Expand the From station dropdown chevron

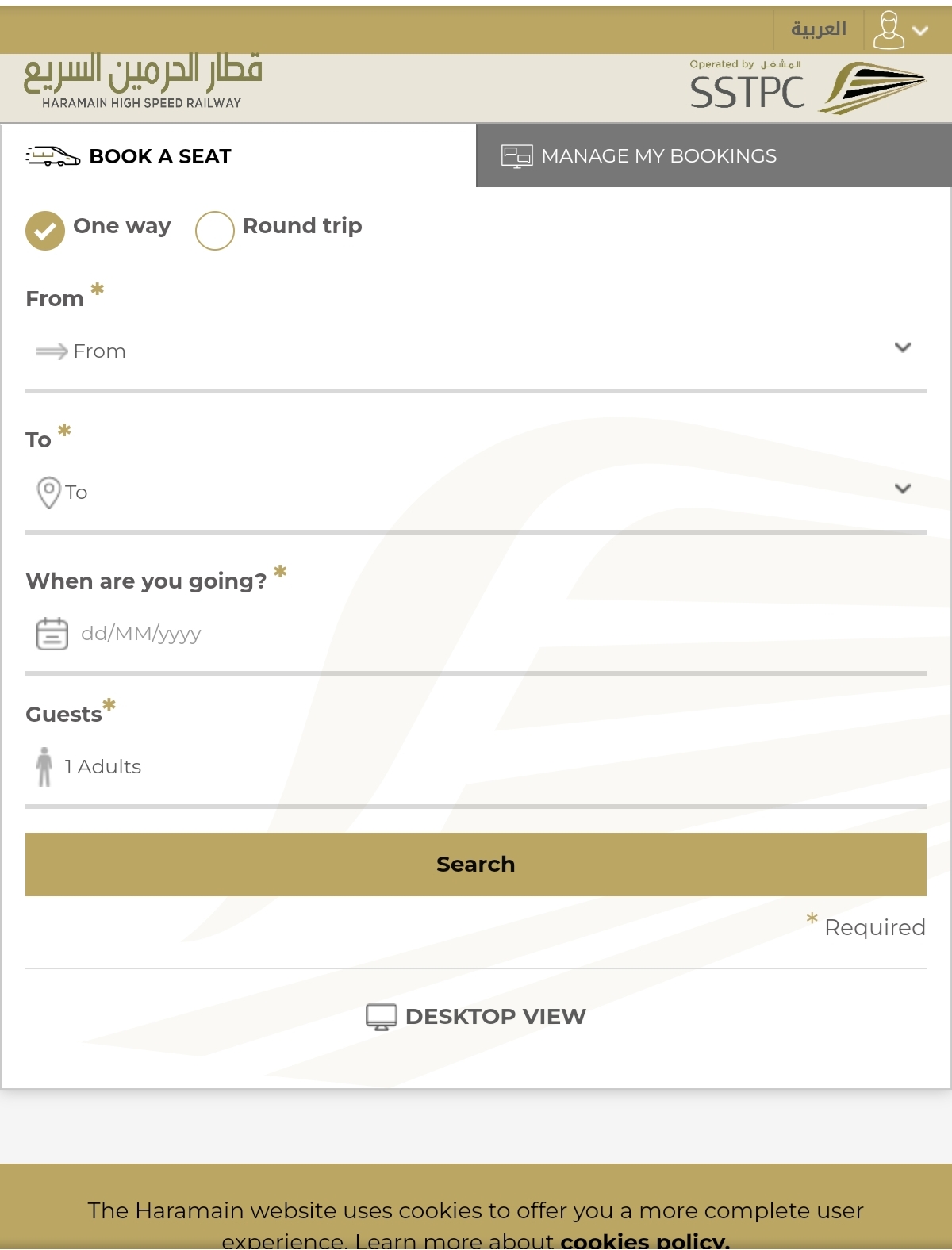[903, 347]
